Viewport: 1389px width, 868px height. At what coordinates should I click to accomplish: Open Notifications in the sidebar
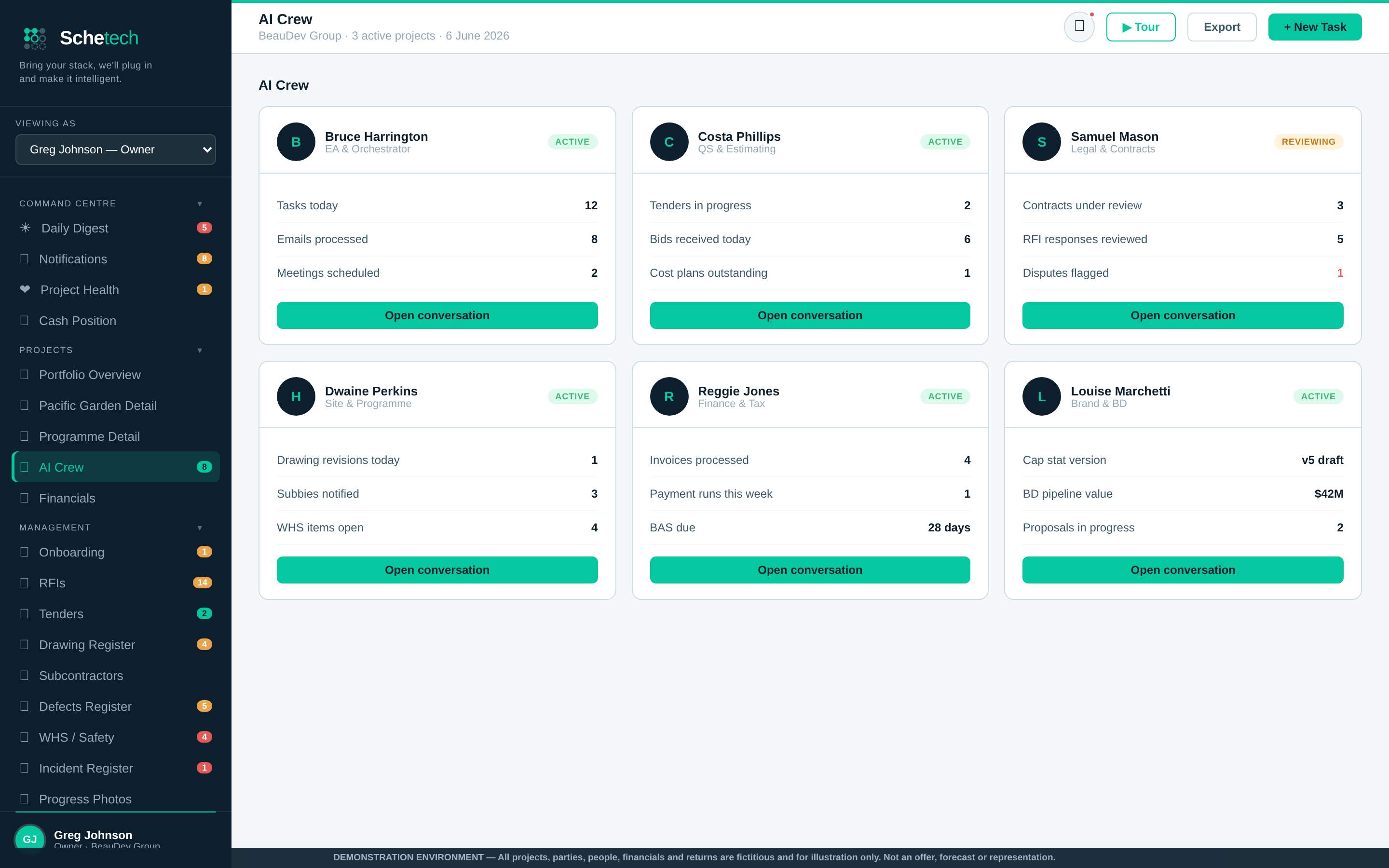click(116, 259)
